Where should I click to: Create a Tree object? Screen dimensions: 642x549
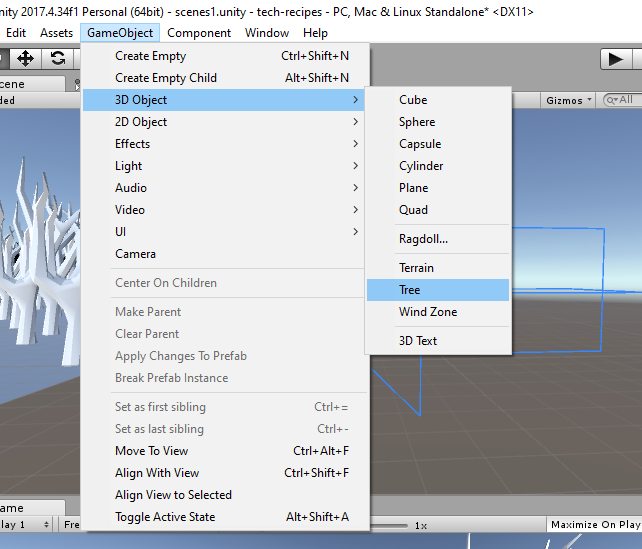[x=438, y=290]
